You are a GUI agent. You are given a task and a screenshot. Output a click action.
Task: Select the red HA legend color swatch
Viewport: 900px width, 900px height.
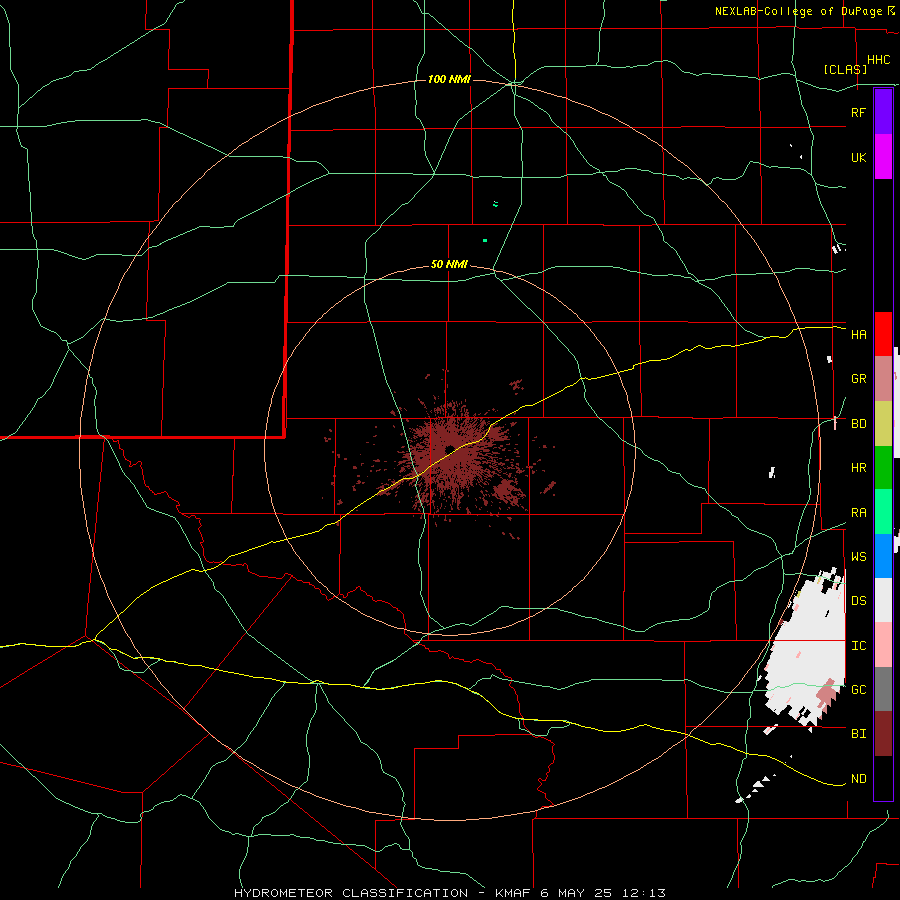coord(883,334)
